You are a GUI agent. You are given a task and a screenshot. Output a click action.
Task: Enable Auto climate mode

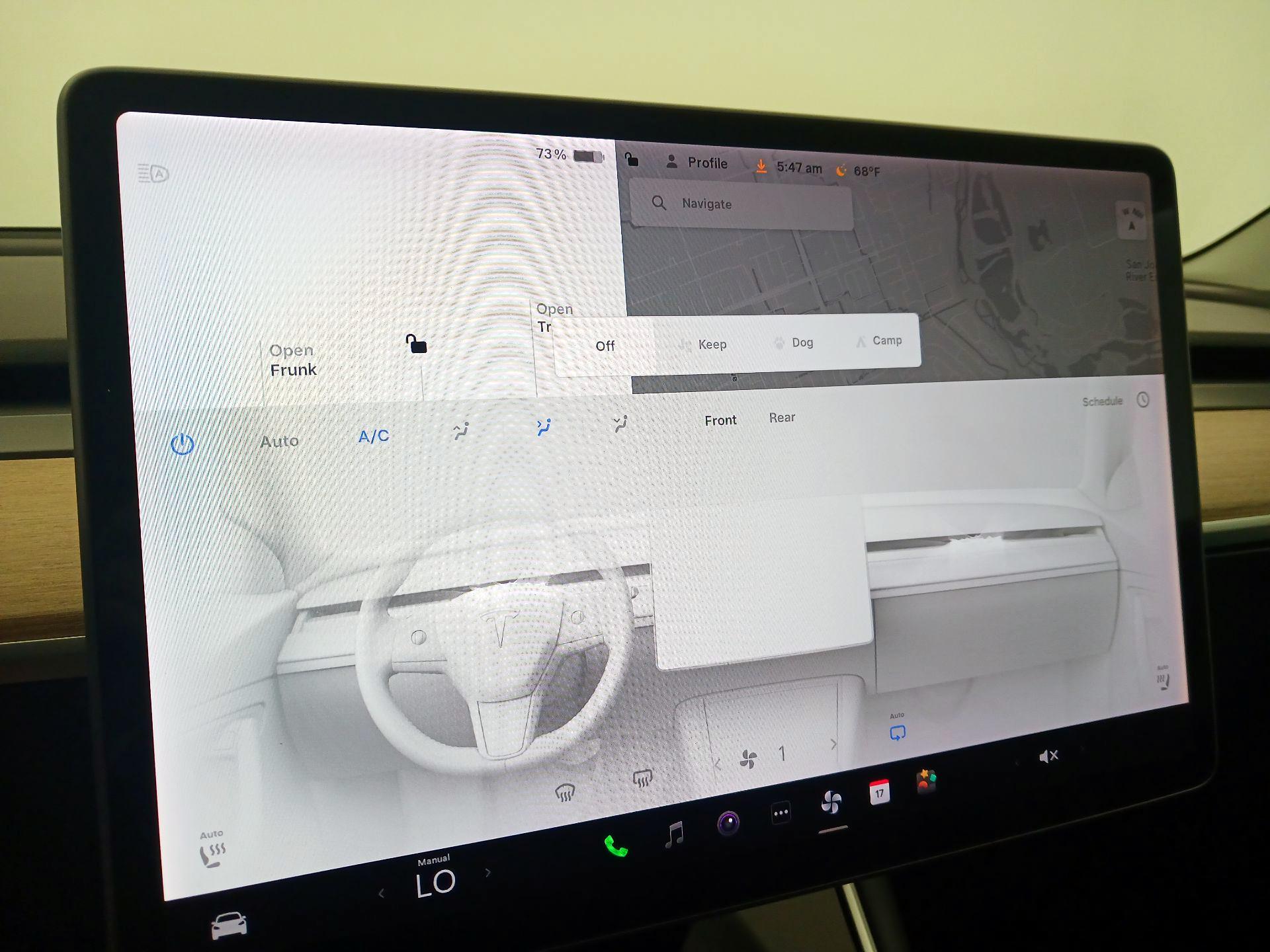[x=279, y=441]
